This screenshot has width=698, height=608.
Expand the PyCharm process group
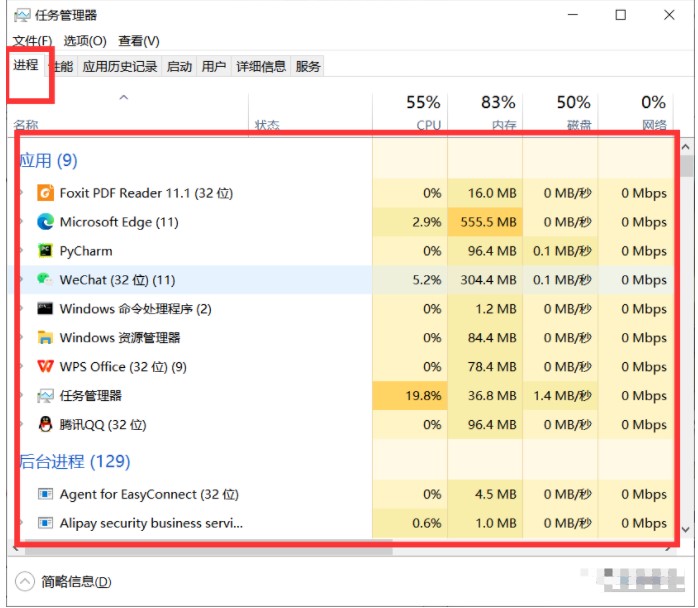click(x=21, y=251)
